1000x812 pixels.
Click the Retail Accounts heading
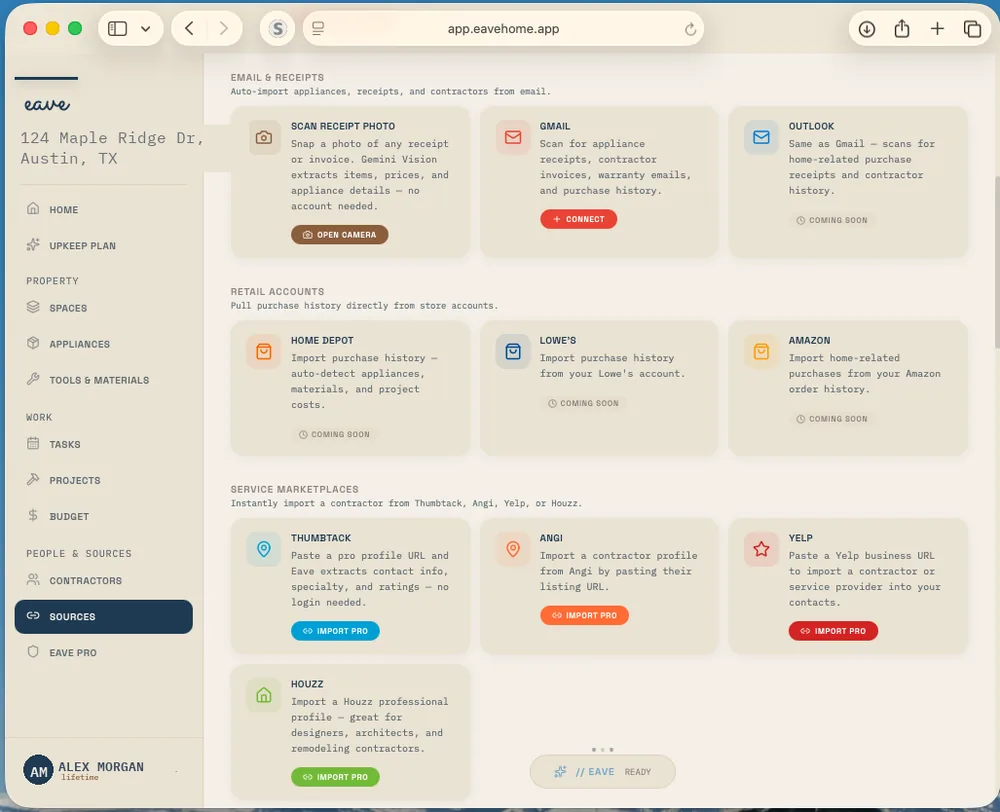pyautogui.click(x=277, y=292)
